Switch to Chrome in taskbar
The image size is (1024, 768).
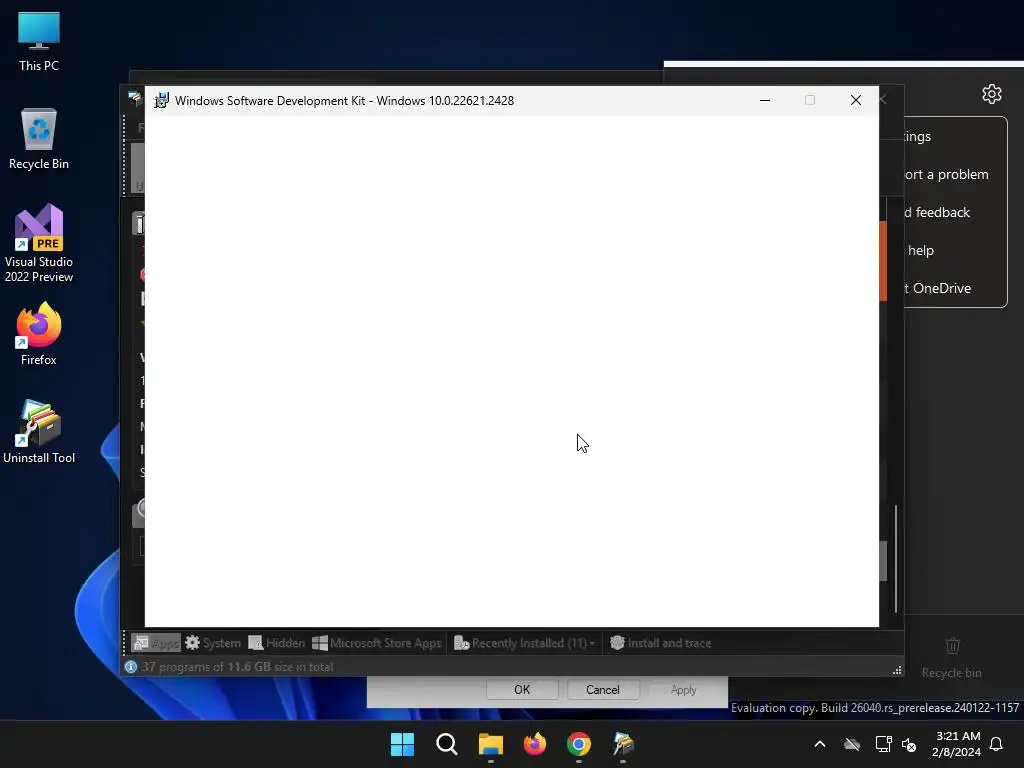click(x=579, y=744)
